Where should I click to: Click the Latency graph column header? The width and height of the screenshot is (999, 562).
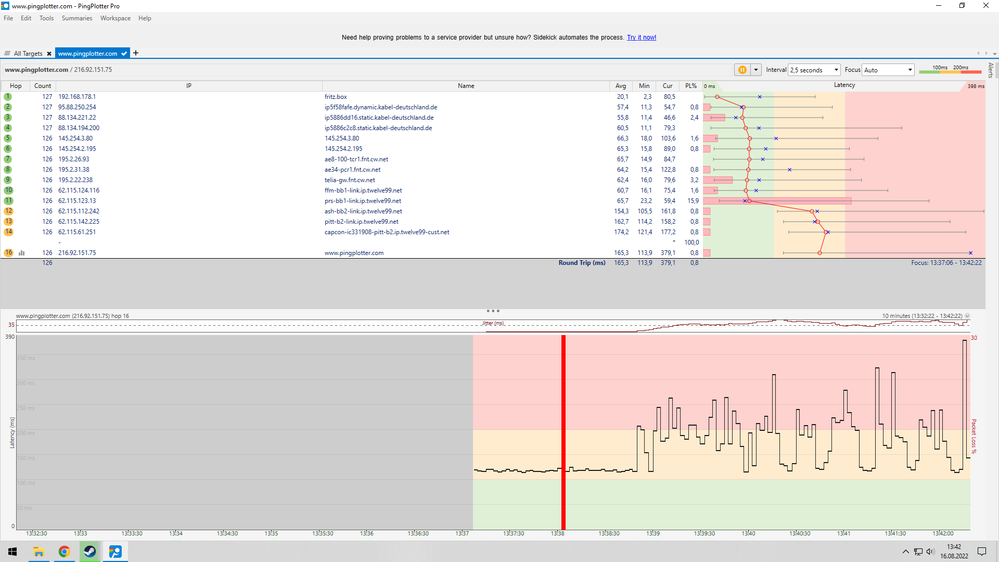(x=844, y=85)
